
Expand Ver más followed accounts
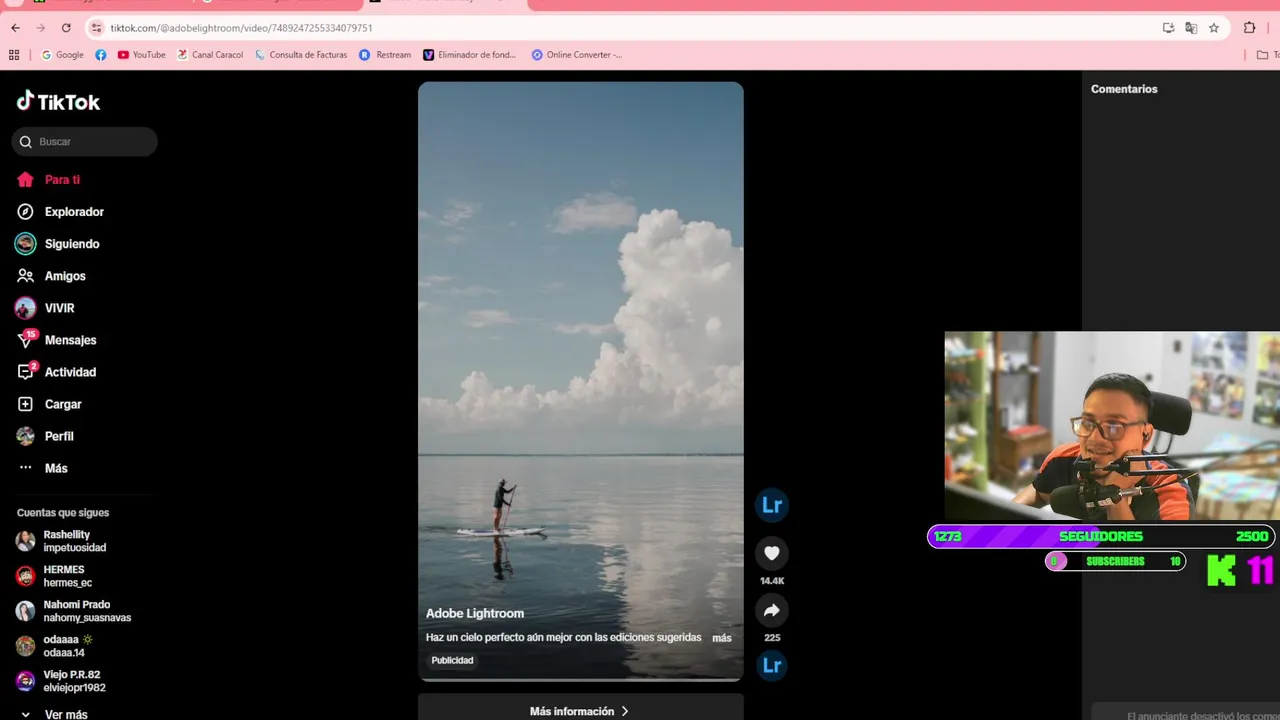(x=65, y=715)
